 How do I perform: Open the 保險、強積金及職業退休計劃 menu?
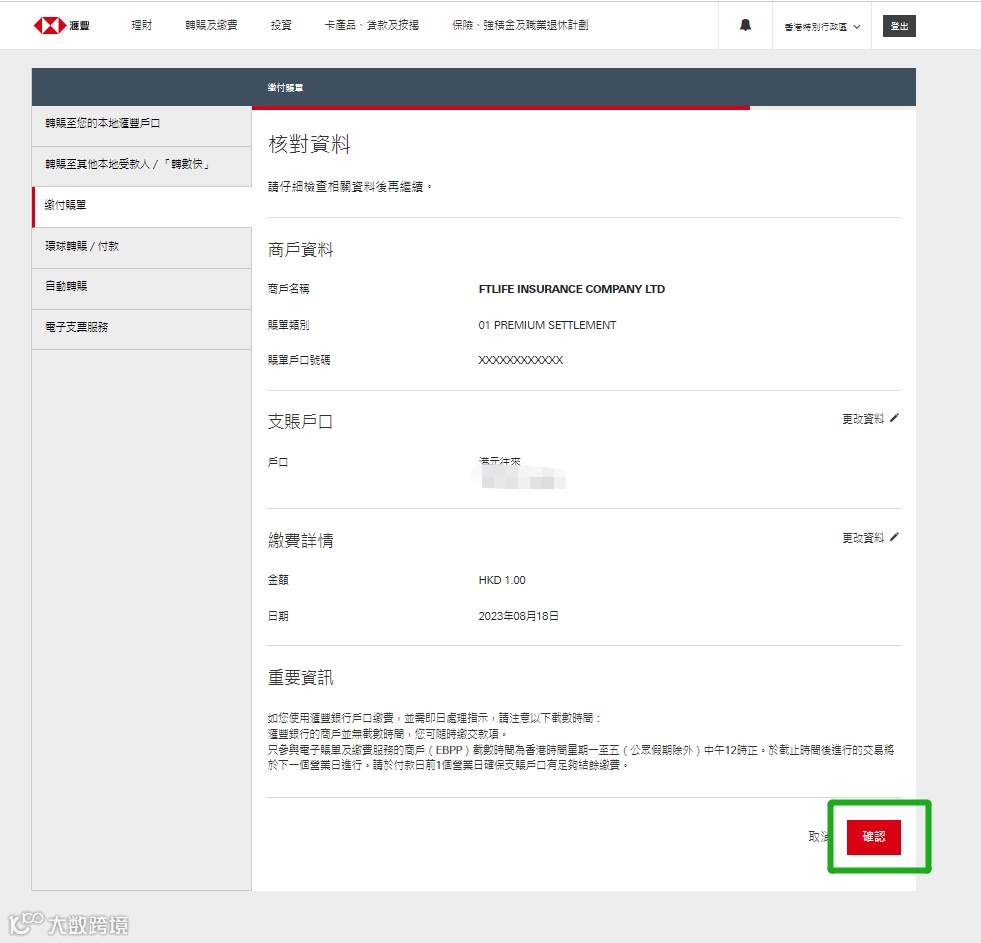pyautogui.click(x=520, y=25)
